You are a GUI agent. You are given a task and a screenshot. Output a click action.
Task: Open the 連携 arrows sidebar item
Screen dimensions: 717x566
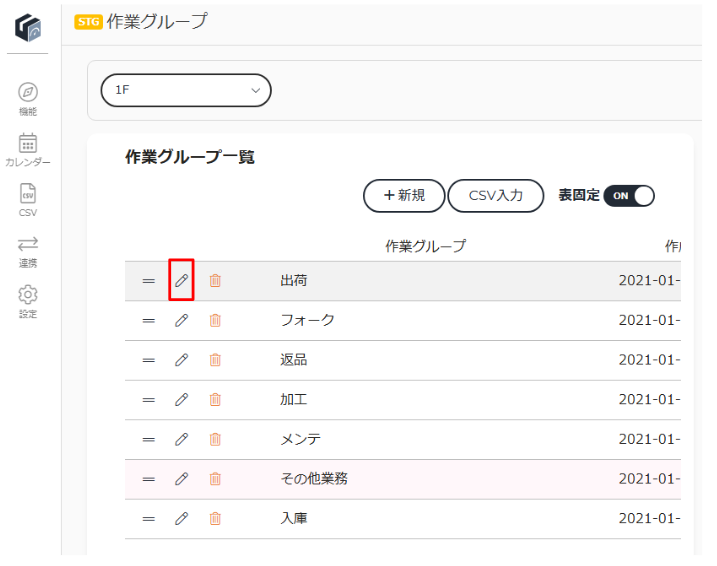coord(28,251)
